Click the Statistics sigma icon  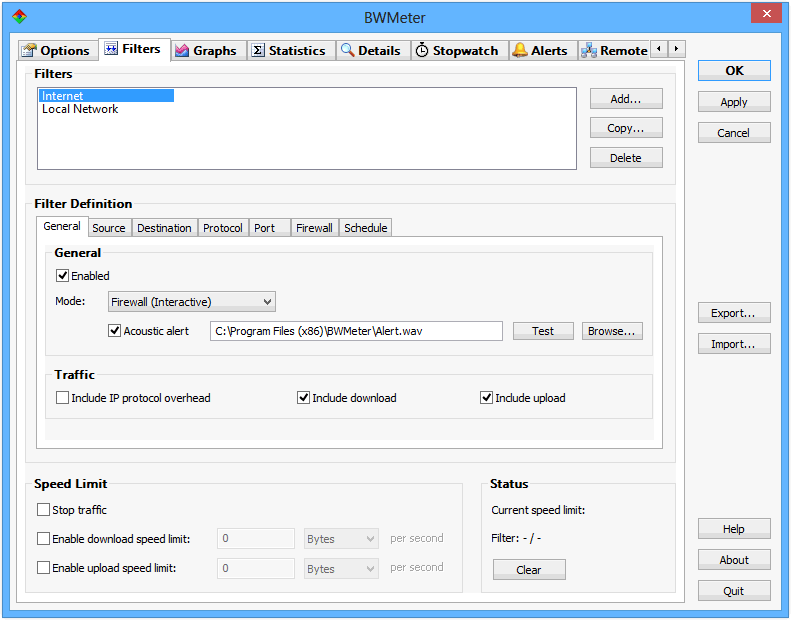(x=258, y=50)
